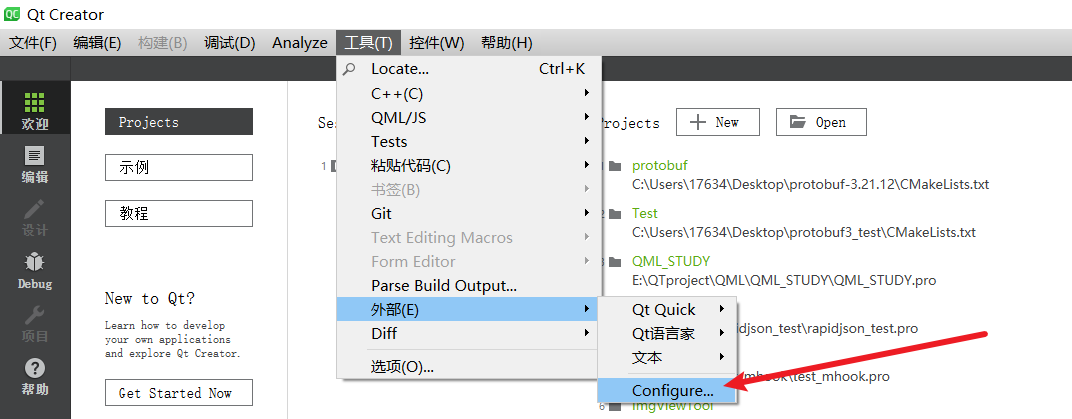
Task: Click Configure... in External submenu
Action: [667, 391]
